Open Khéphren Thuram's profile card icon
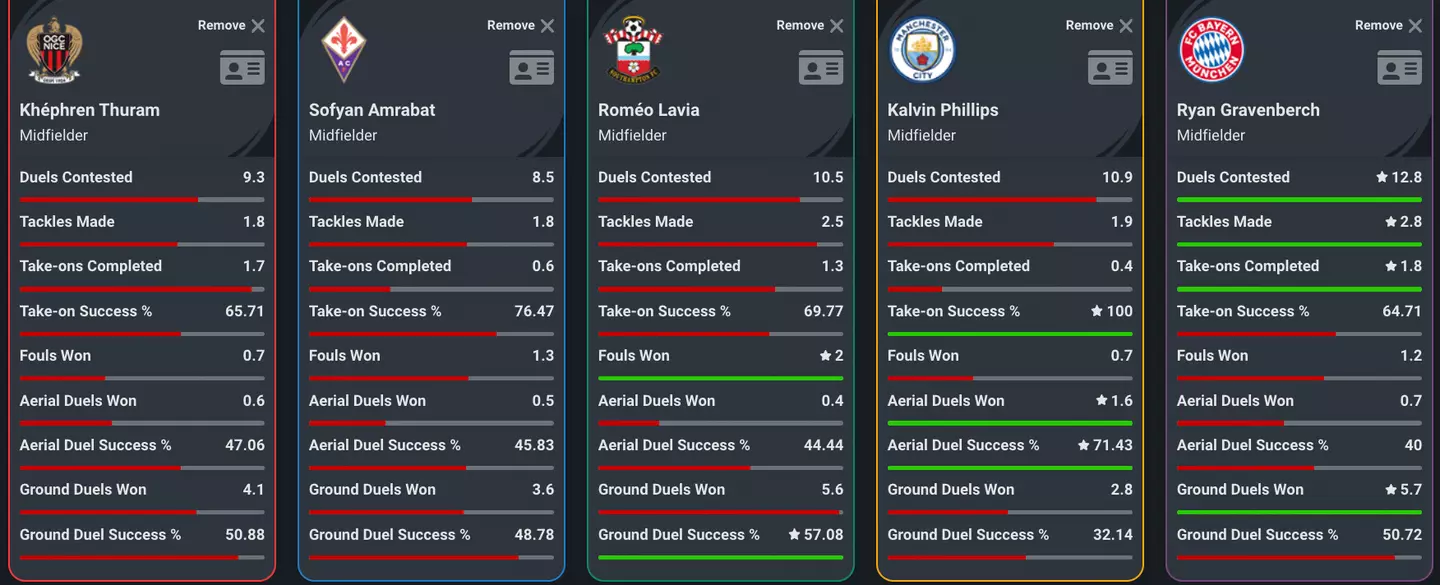The width and height of the screenshot is (1440, 585). point(242,68)
